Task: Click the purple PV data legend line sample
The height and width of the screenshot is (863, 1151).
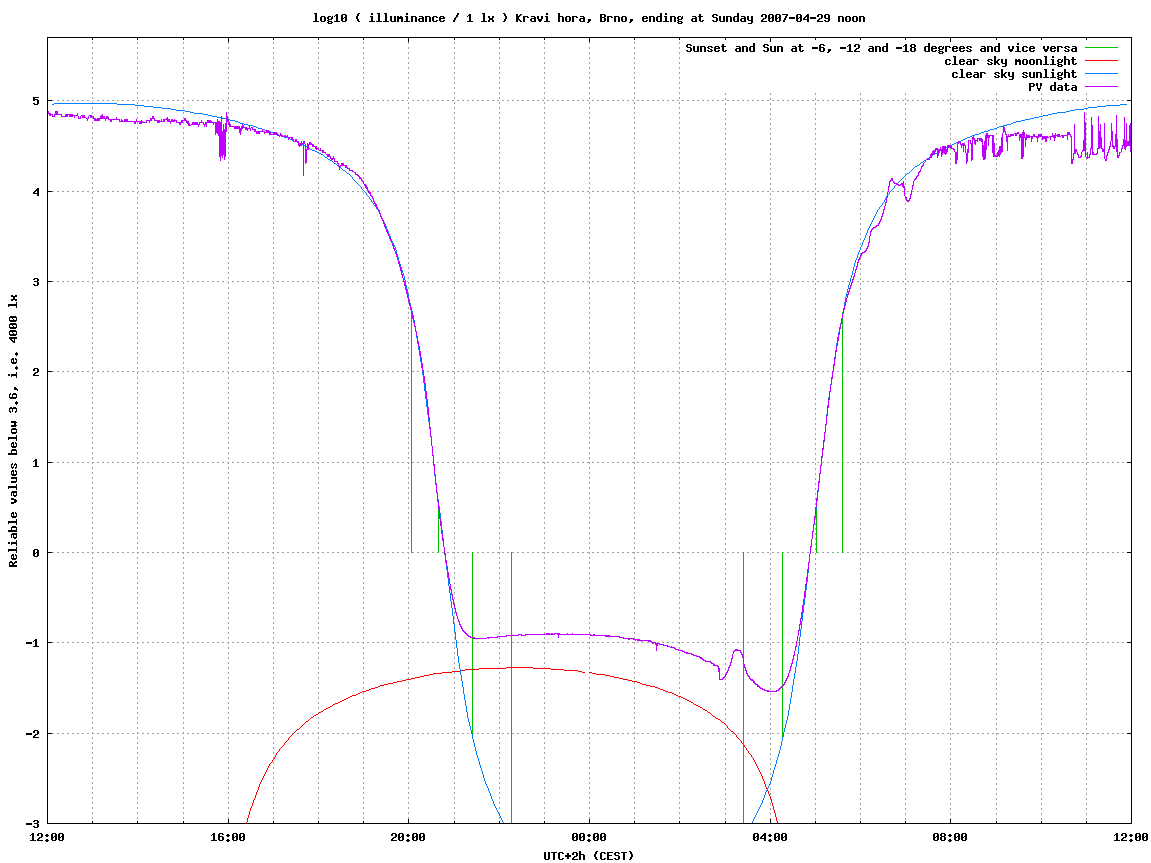Action: point(1101,87)
